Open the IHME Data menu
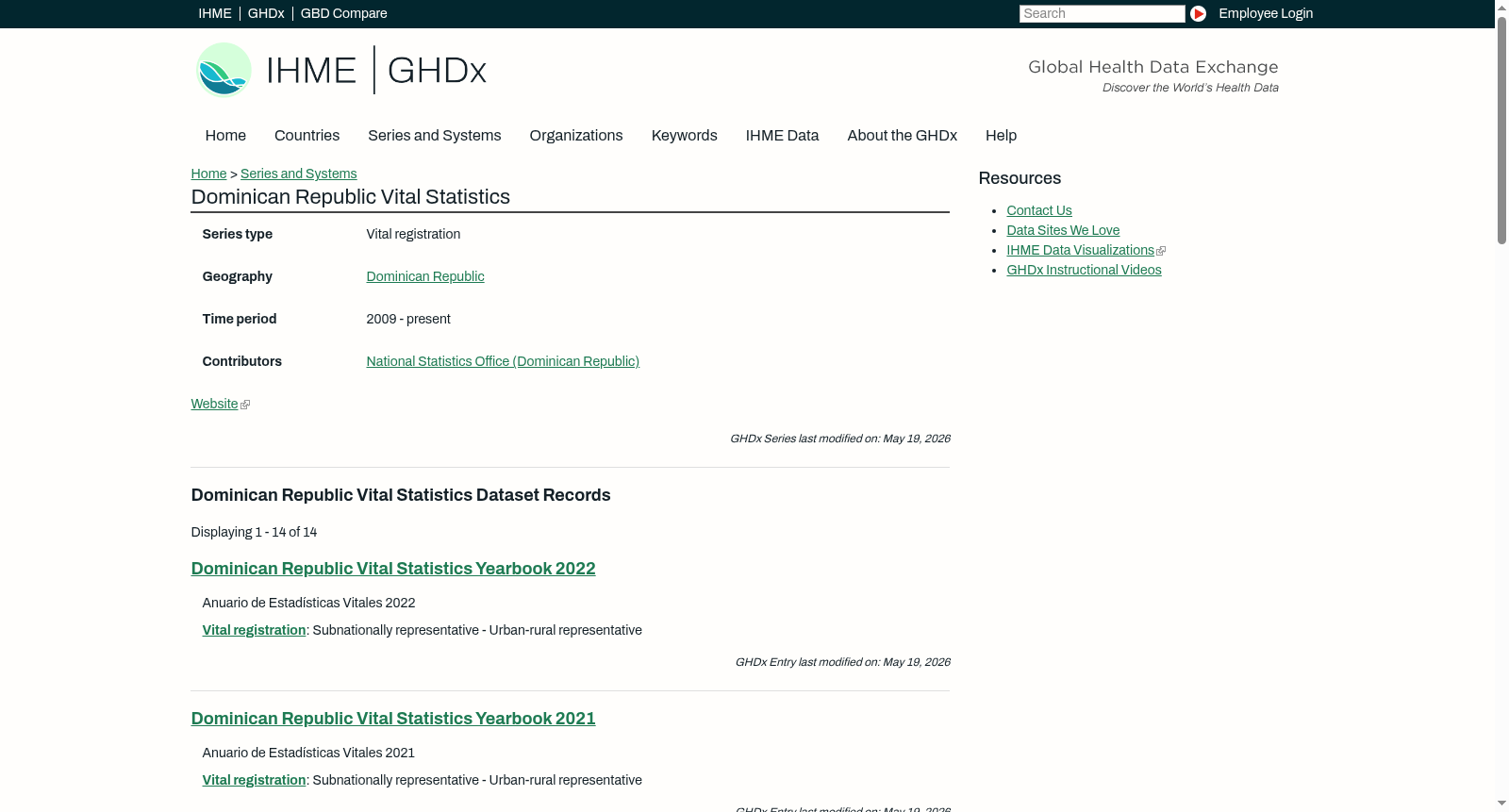This screenshot has height=812, width=1509. point(782,136)
